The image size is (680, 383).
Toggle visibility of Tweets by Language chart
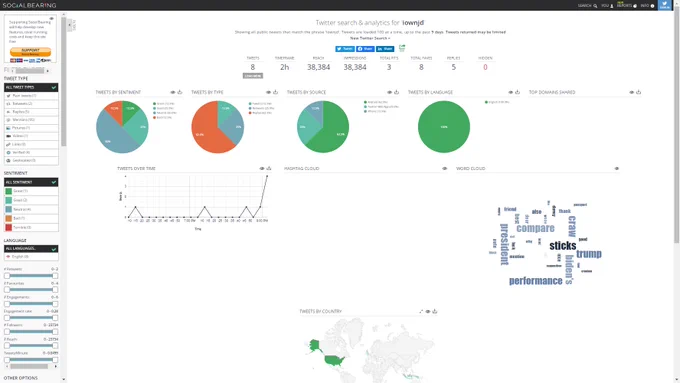click(510, 92)
